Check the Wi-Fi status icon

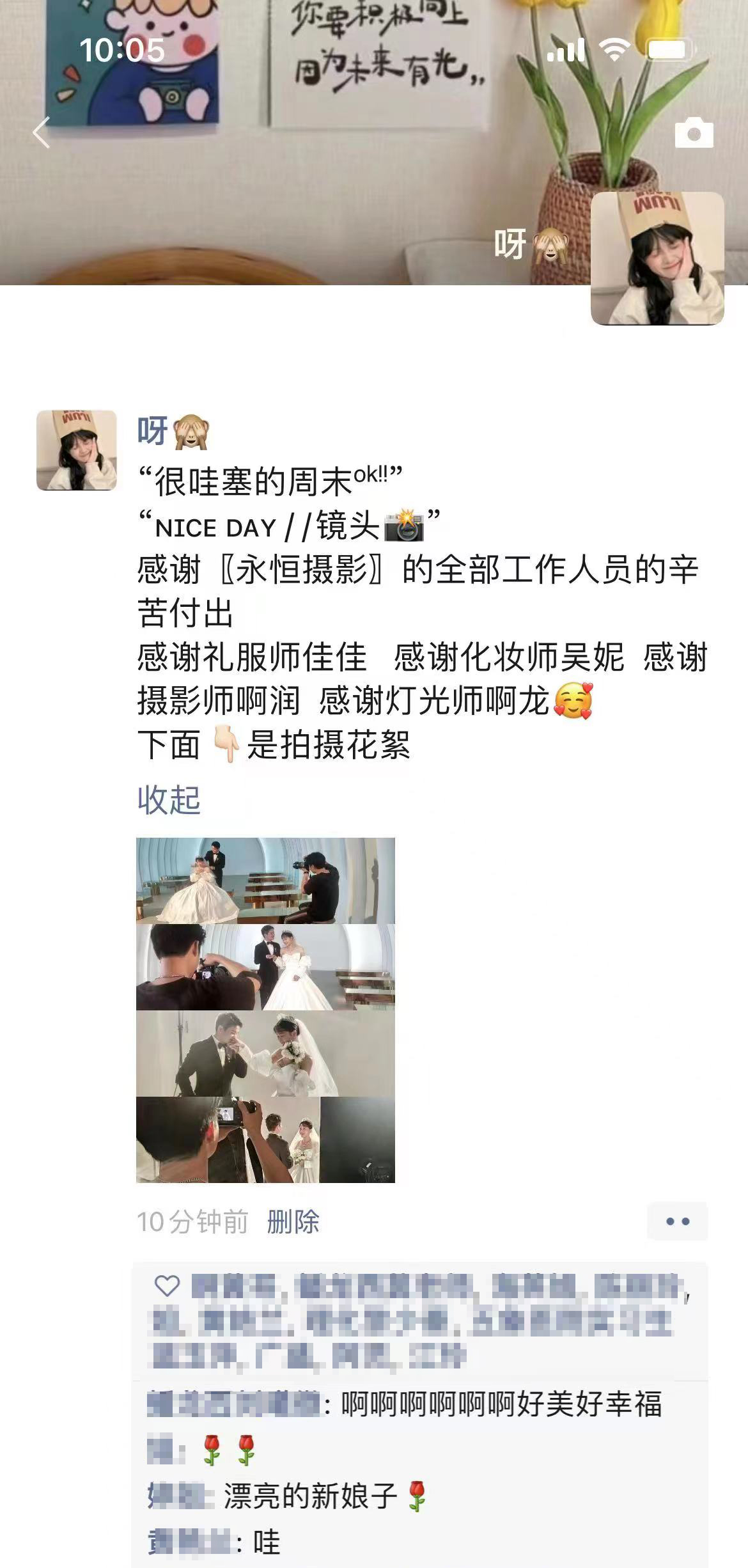coord(614,50)
